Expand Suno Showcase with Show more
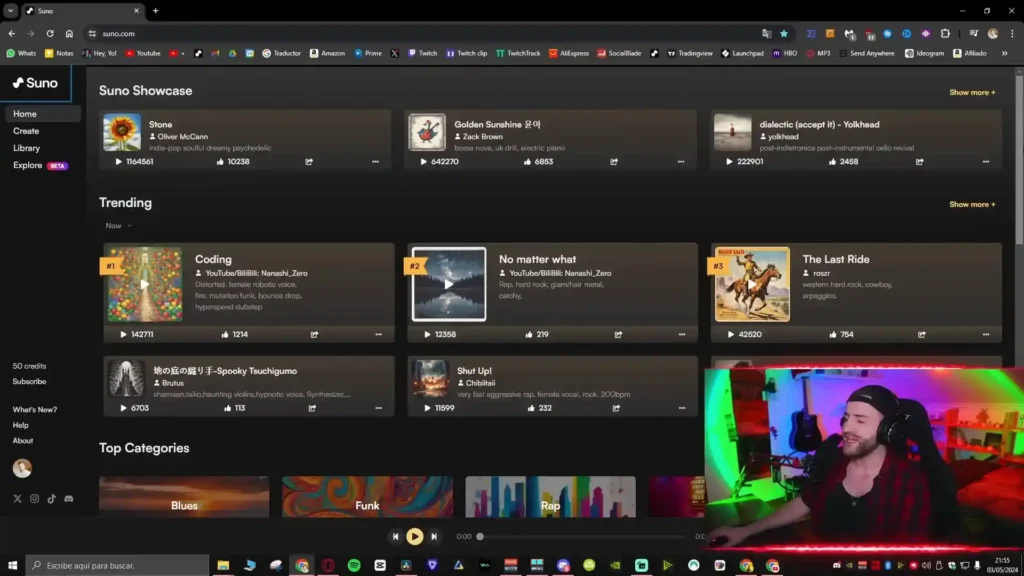The width and height of the screenshot is (1024, 576). [972, 92]
